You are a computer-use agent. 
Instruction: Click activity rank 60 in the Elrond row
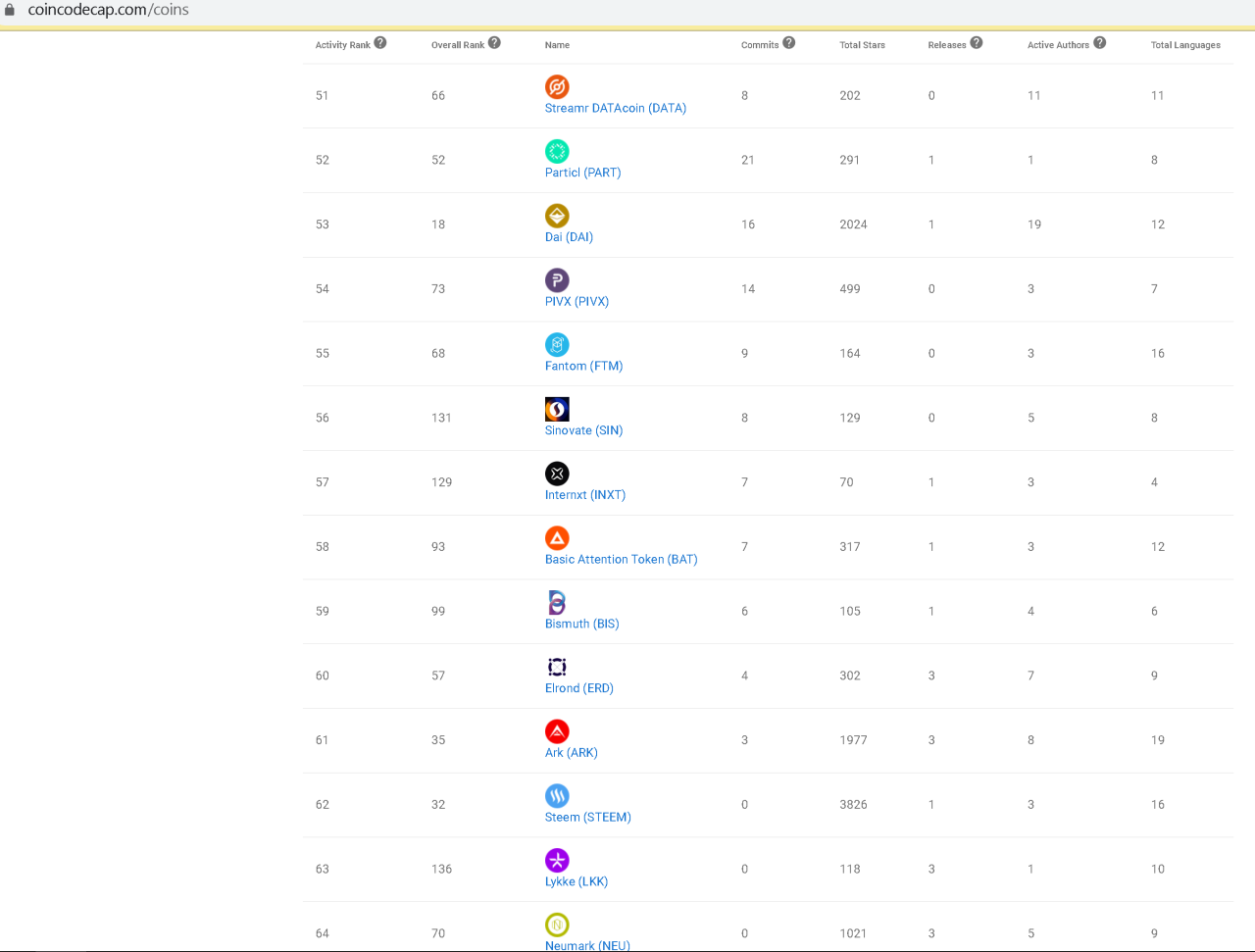[x=322, y=676]
